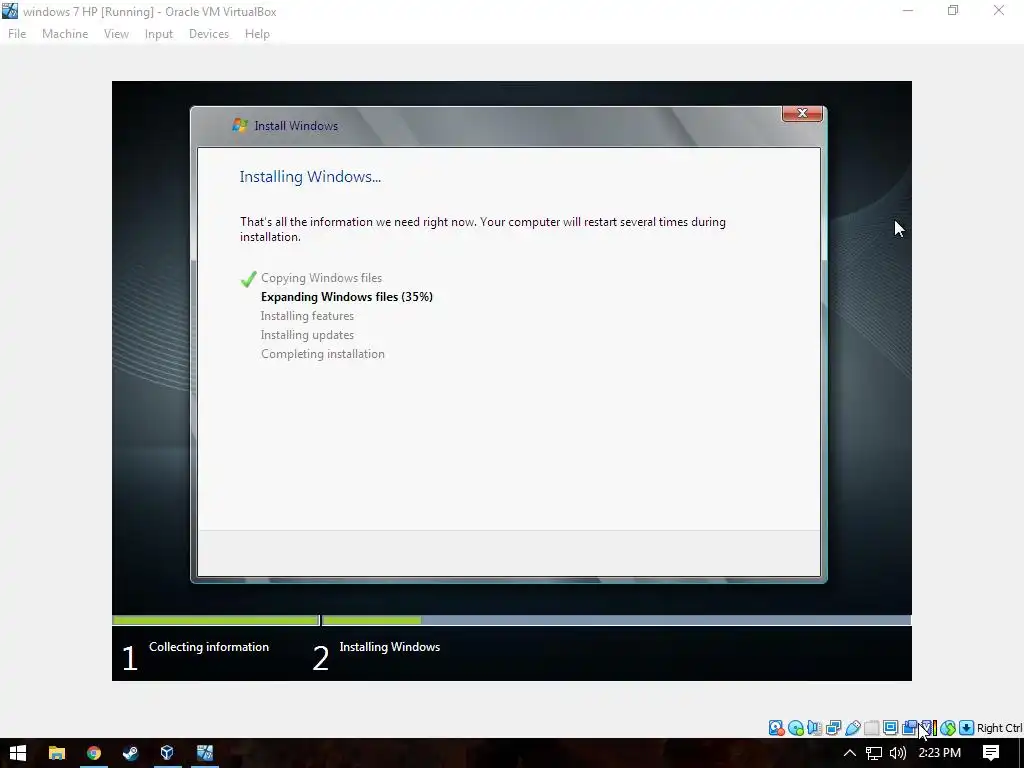Close the Install Windows dialog
Viewport: 1024px width, 768px height.
tap(802, 114)
